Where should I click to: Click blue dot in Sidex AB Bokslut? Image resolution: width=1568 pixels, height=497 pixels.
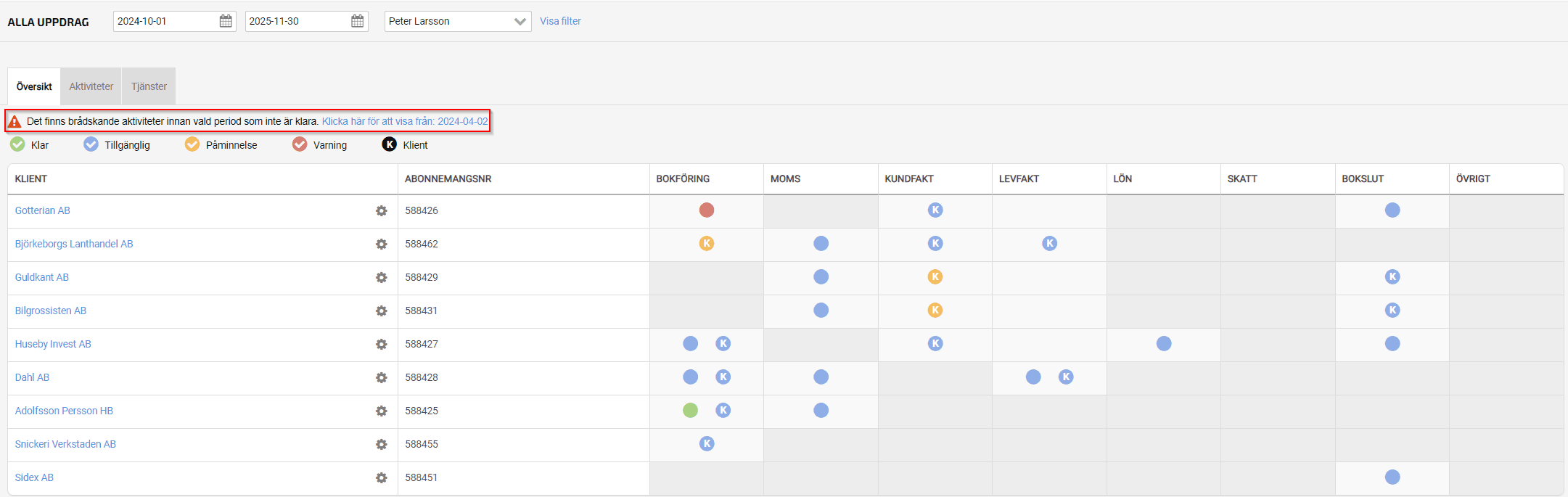coord(1392,477)
